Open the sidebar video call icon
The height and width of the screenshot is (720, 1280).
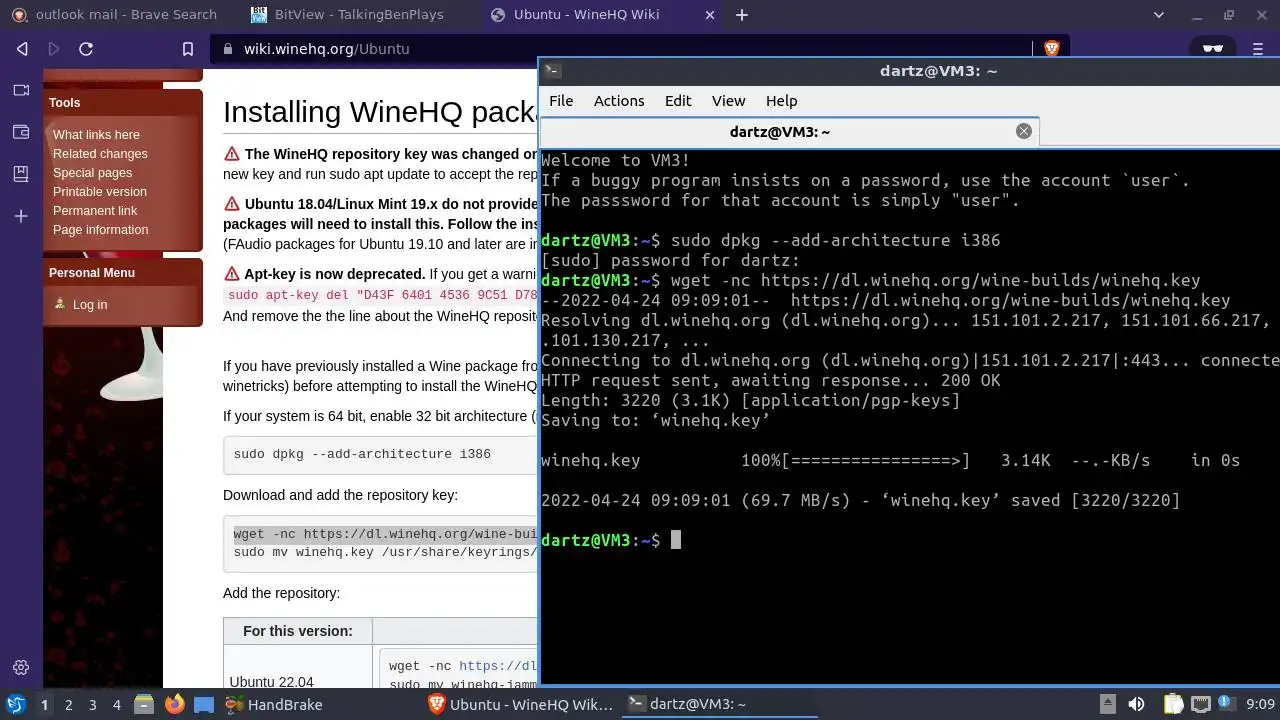(x=21, y=90)
